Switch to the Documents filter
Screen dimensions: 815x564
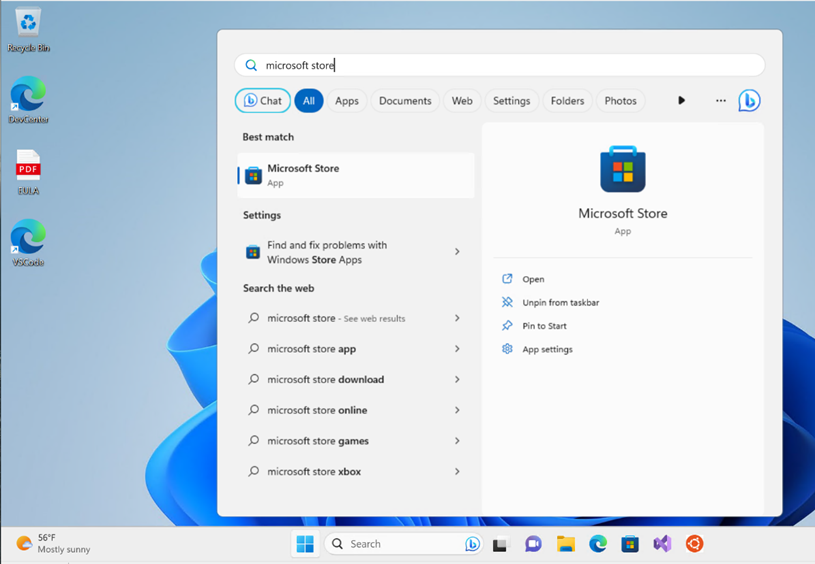coord(405,101)
